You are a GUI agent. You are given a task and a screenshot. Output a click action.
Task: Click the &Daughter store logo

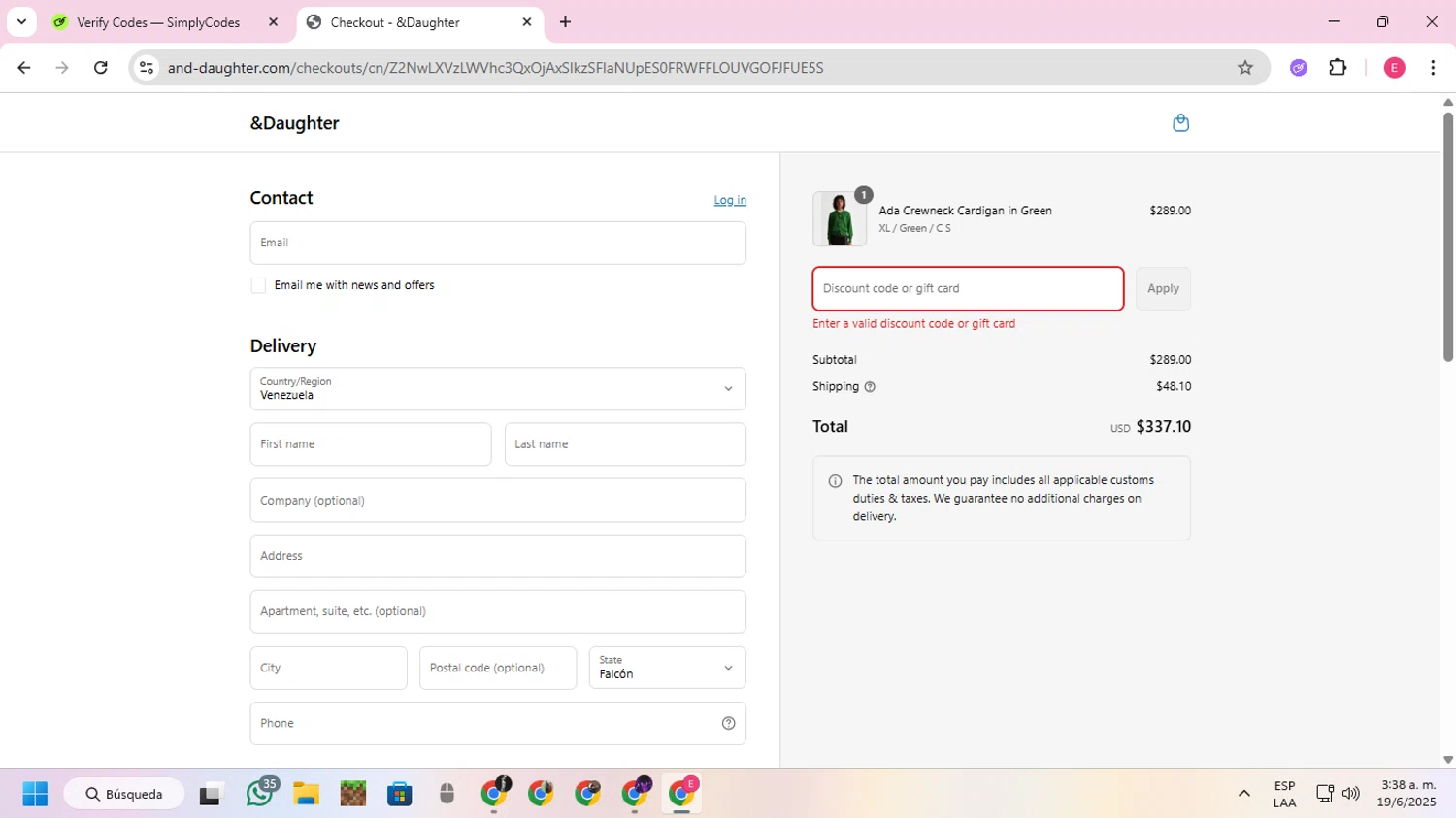(295, 123)
